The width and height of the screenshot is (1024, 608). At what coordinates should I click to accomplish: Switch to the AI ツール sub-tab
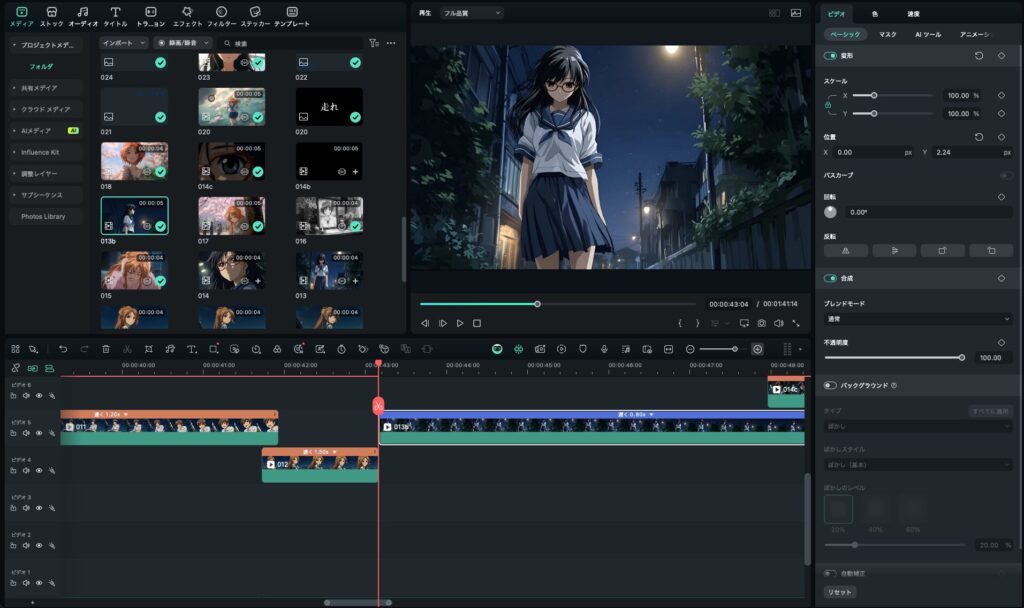(928, 35)
